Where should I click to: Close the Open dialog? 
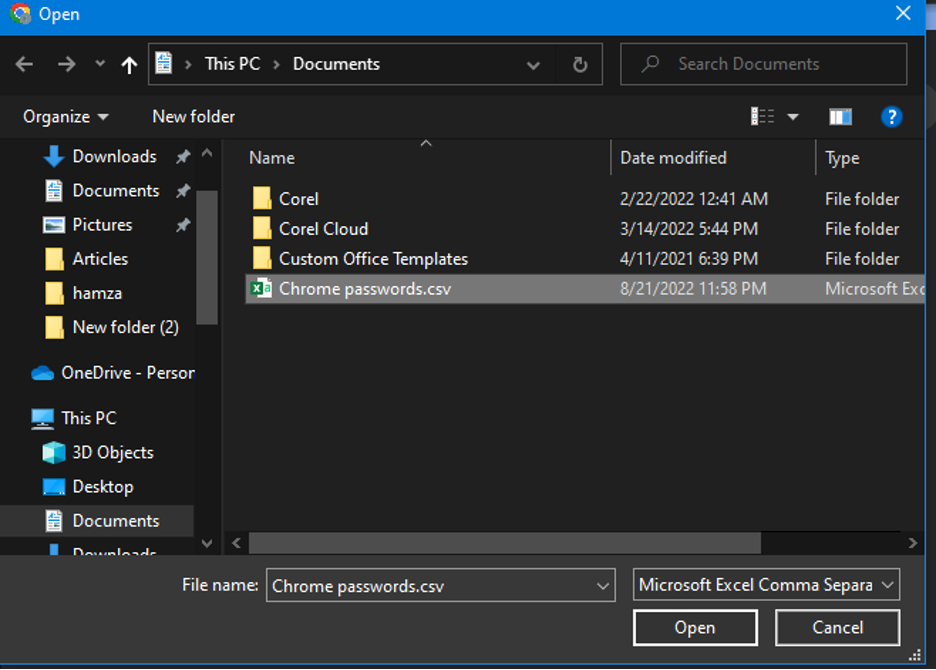coord(903,13)
